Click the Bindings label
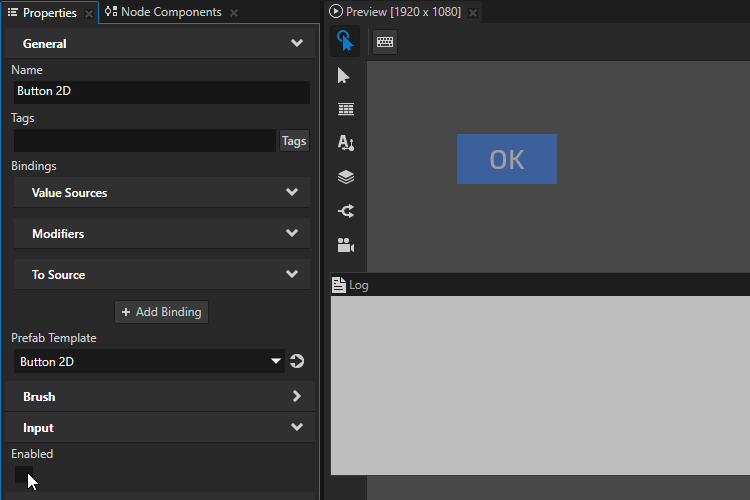 [33, 166]
